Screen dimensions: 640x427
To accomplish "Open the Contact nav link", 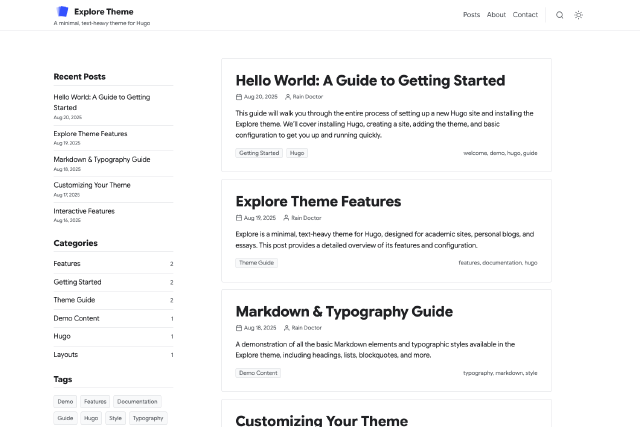I will point(525,15).
